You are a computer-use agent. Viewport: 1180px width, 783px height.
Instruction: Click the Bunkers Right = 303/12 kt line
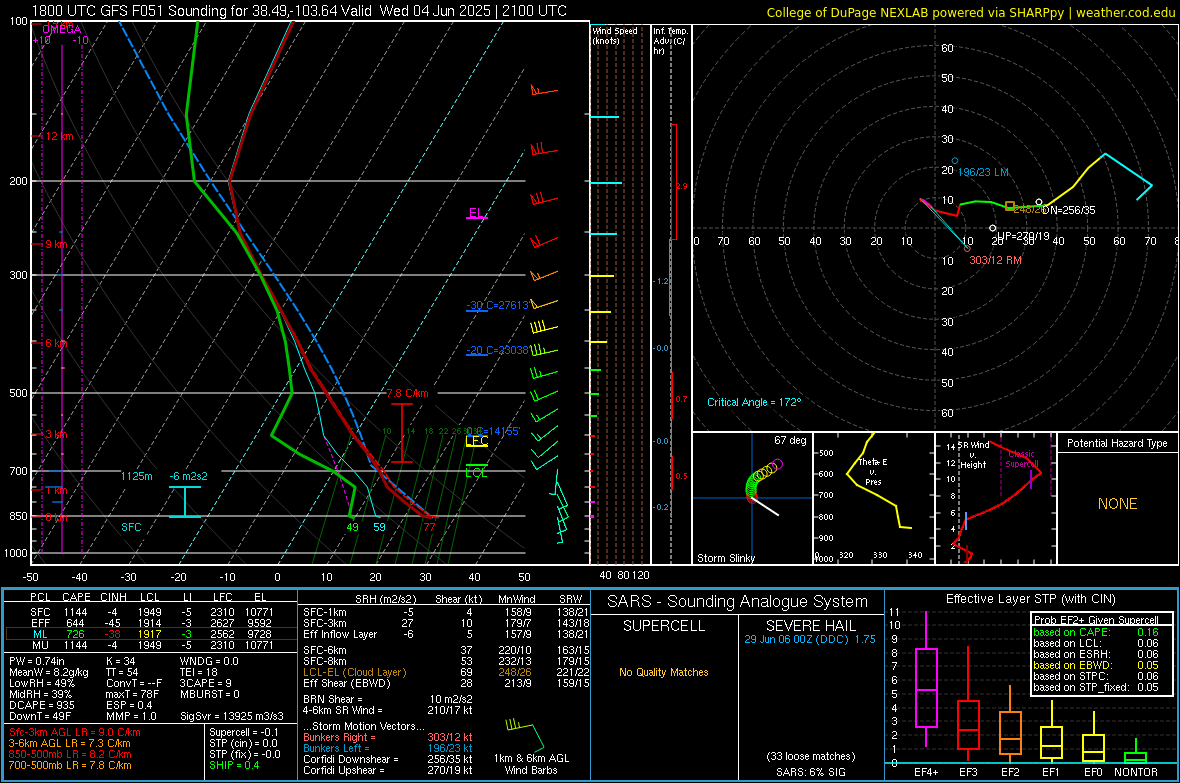click(x=388, y=737)
